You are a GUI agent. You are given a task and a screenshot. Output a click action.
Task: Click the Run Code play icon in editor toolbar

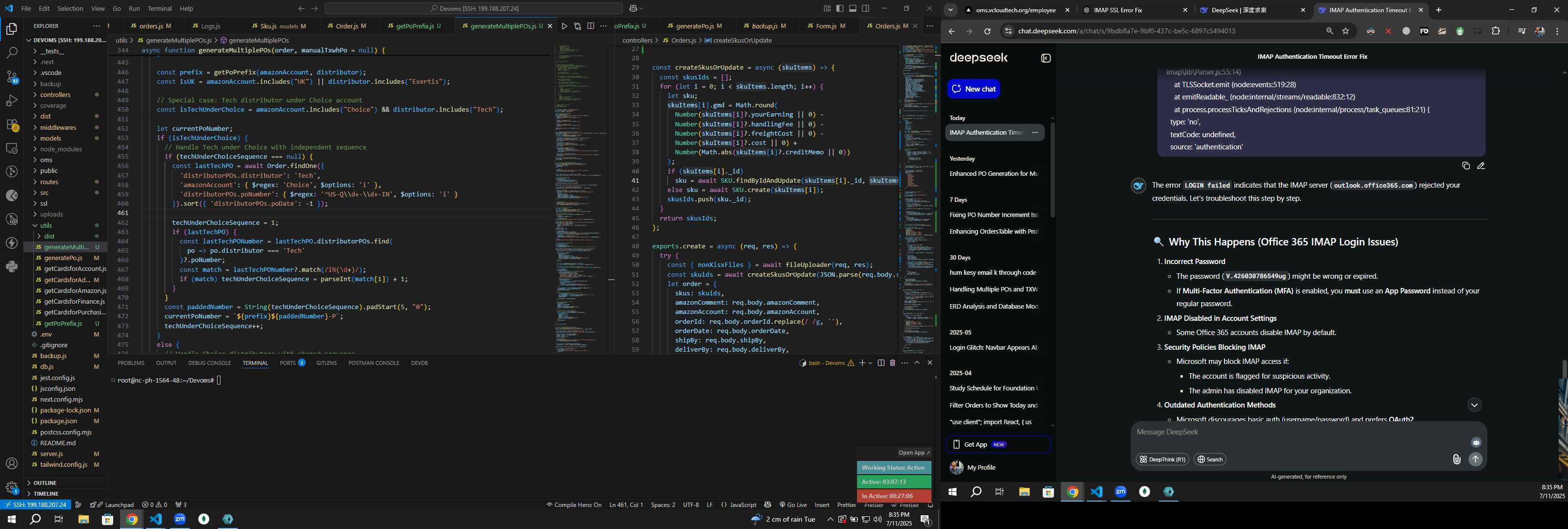tap(564, 26)
